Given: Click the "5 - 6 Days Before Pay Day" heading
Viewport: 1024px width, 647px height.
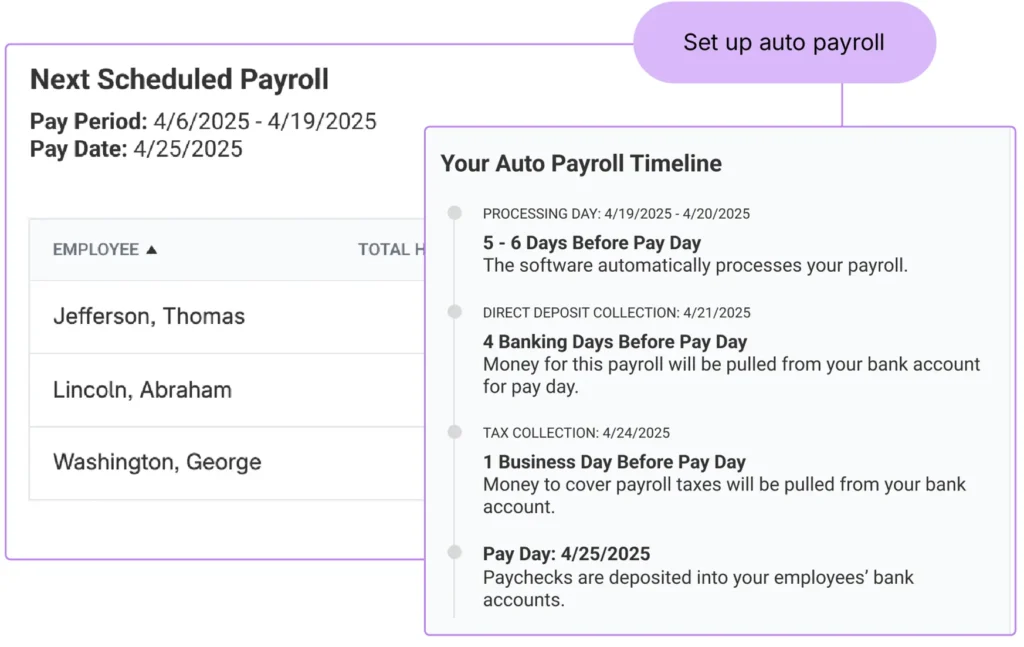Looking at the screenshot, I should coord(592,243).
